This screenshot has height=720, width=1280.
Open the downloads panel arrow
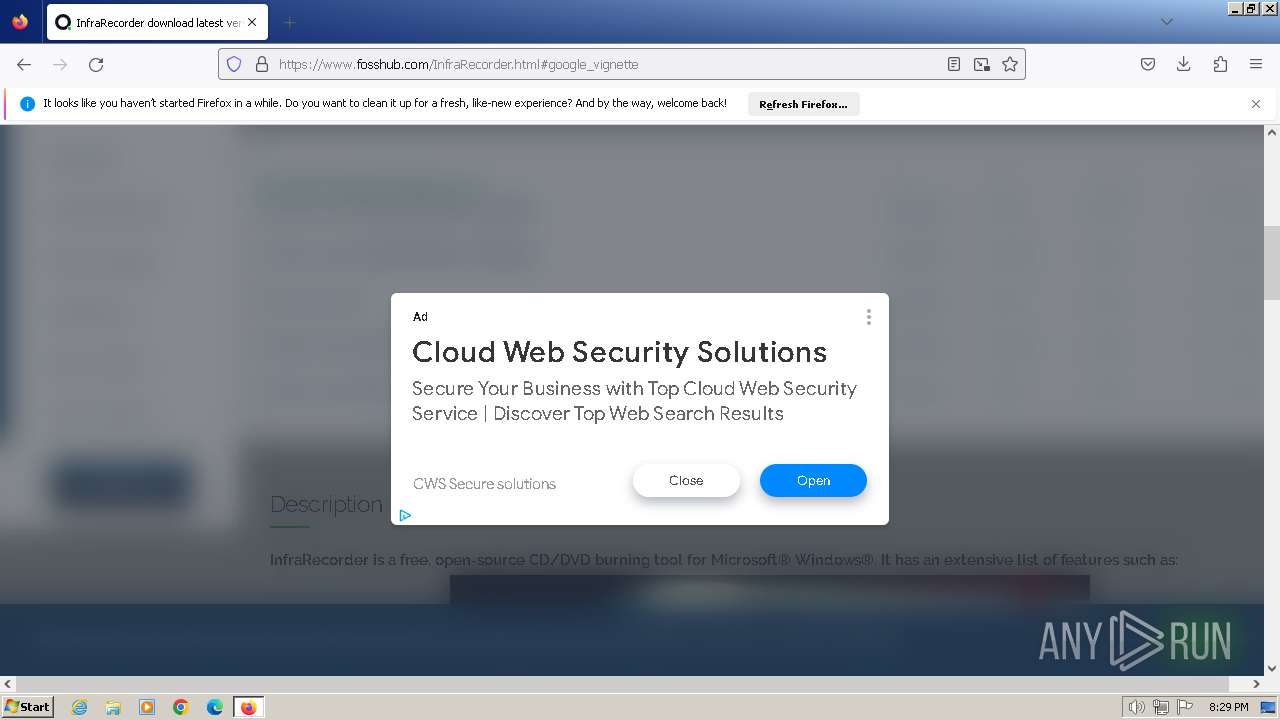1184,64
